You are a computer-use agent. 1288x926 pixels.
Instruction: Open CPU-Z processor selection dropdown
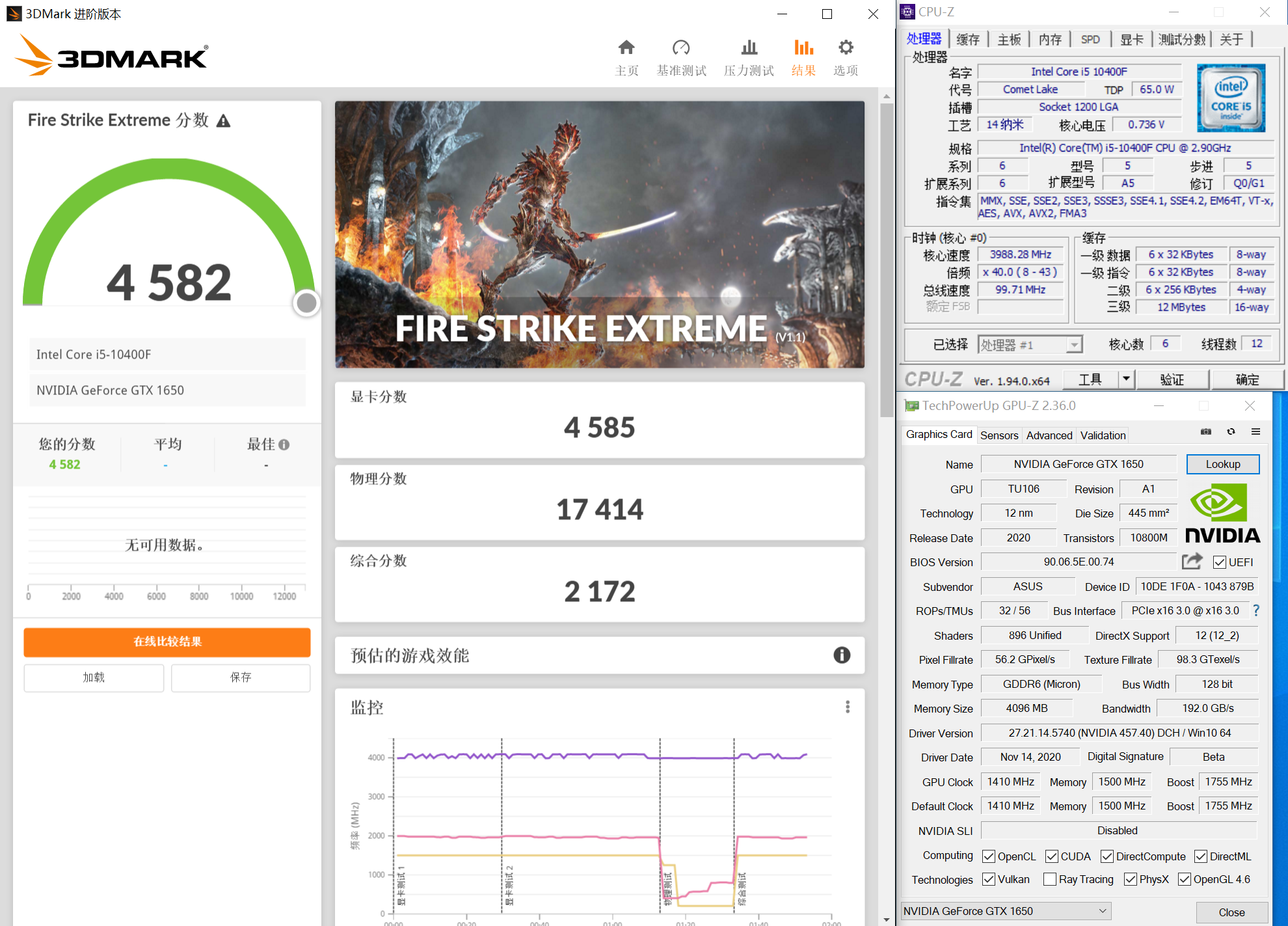point(1030,345)
